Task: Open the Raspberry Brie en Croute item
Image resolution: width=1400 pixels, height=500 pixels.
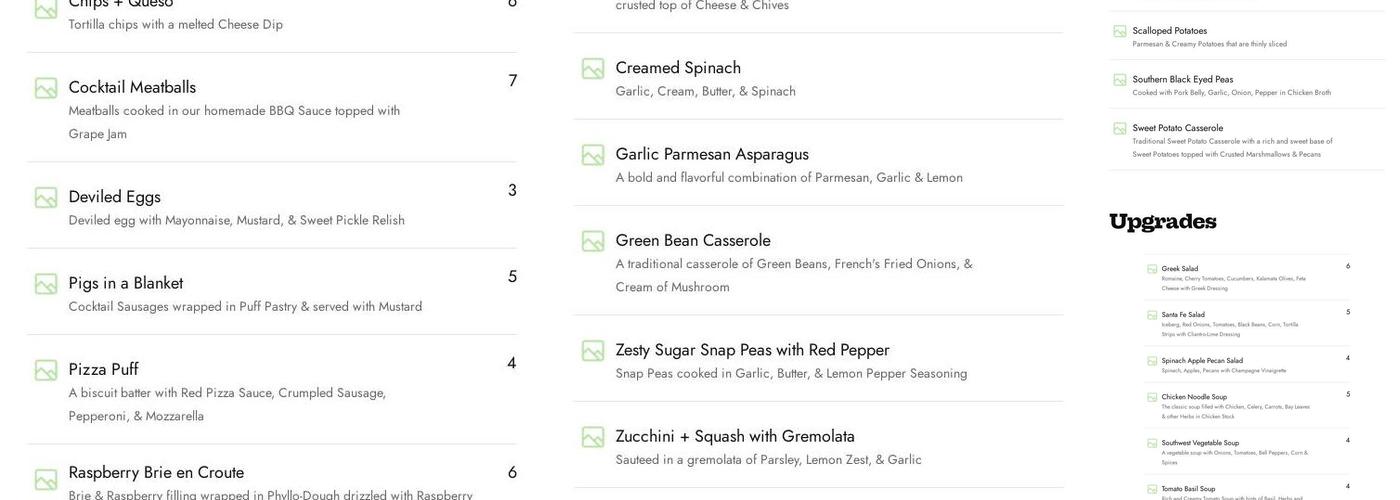Action: (156, 472)
